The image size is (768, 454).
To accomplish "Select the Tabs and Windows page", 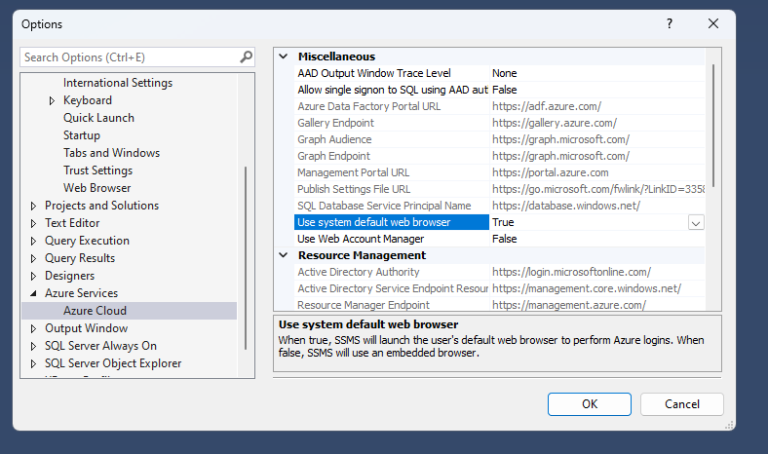I will point(111,153).
